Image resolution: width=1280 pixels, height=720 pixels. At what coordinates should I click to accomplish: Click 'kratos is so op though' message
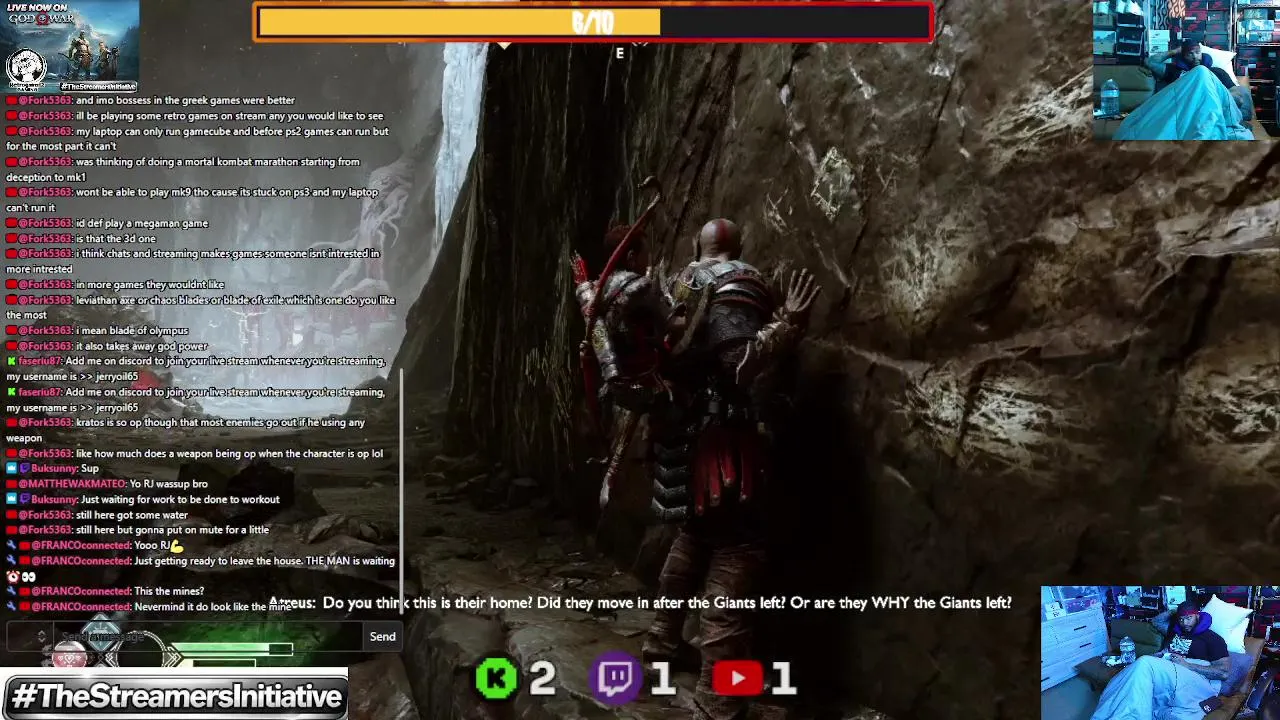coord(186,430)
